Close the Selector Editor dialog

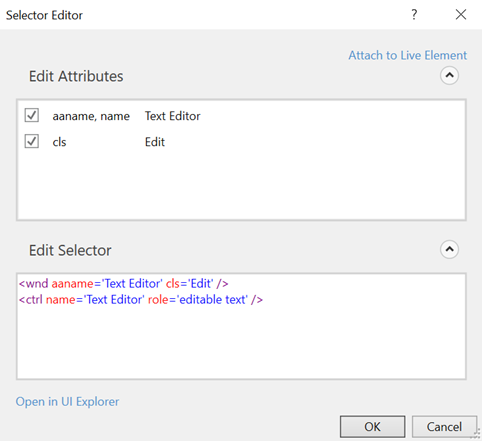pos(461,15)
